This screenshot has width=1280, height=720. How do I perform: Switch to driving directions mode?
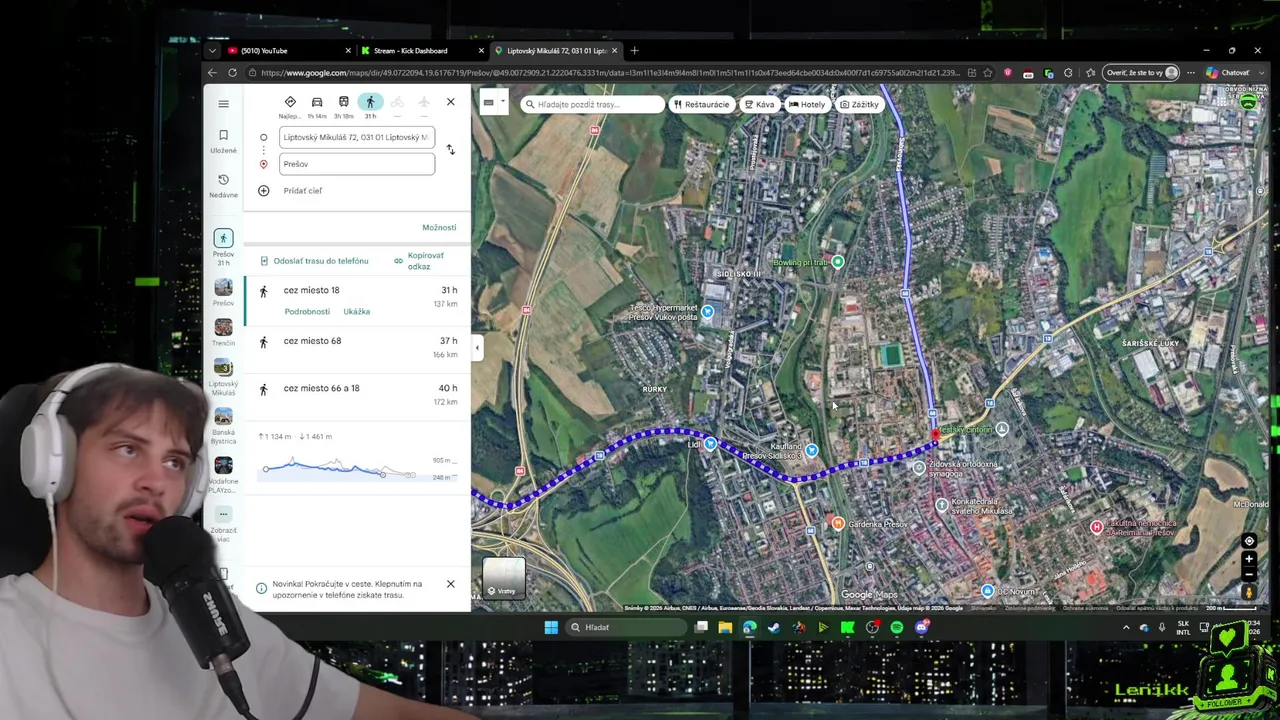[x=317, y=102]
